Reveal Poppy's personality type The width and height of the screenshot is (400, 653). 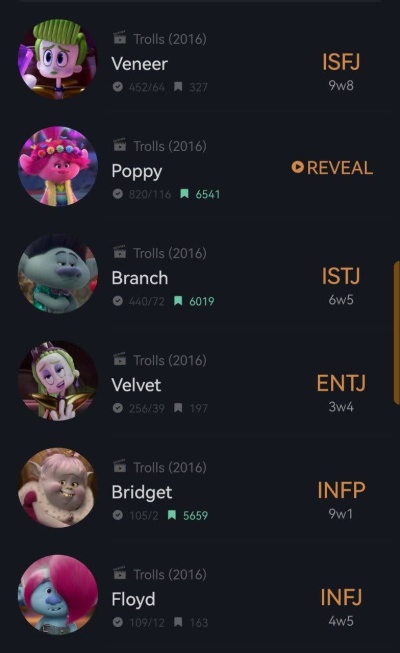332,167
